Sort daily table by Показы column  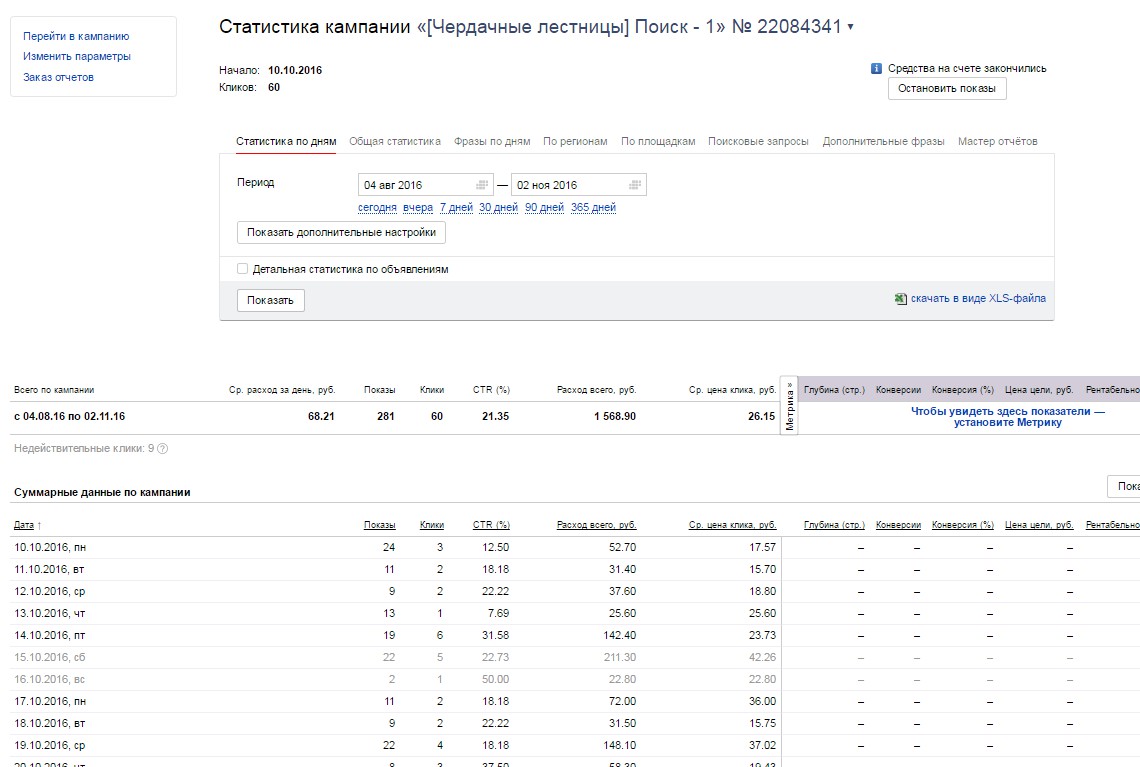click(380, 525)
